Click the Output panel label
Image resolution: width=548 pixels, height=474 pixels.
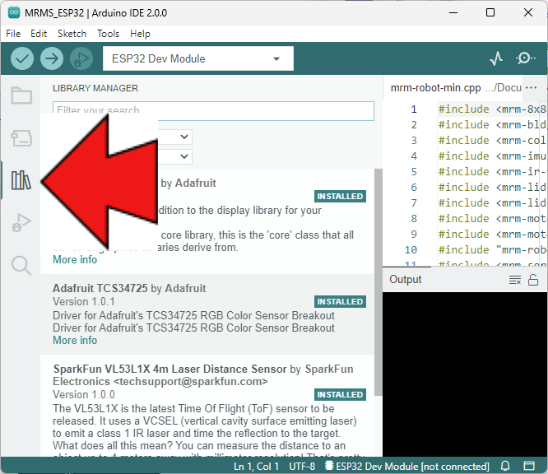tap(405, 279)
